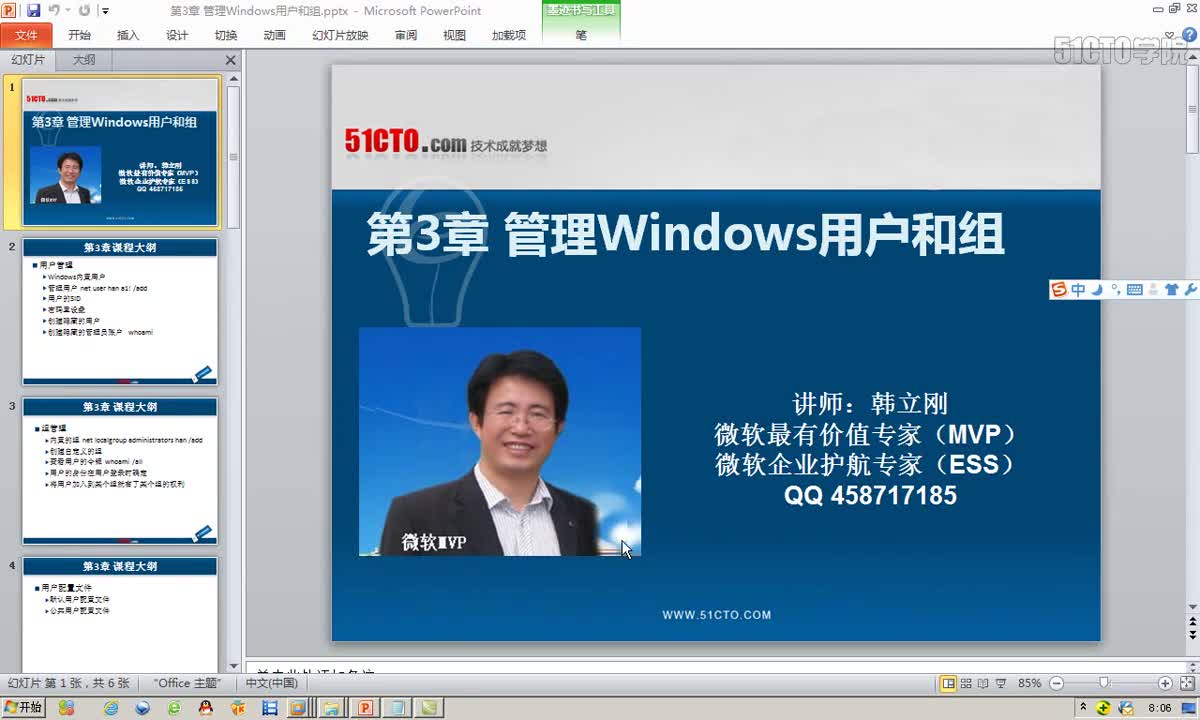1200x720 pixels.
Task: Switch to the 大纲 Outline pane tab
Action: point(84,60)
